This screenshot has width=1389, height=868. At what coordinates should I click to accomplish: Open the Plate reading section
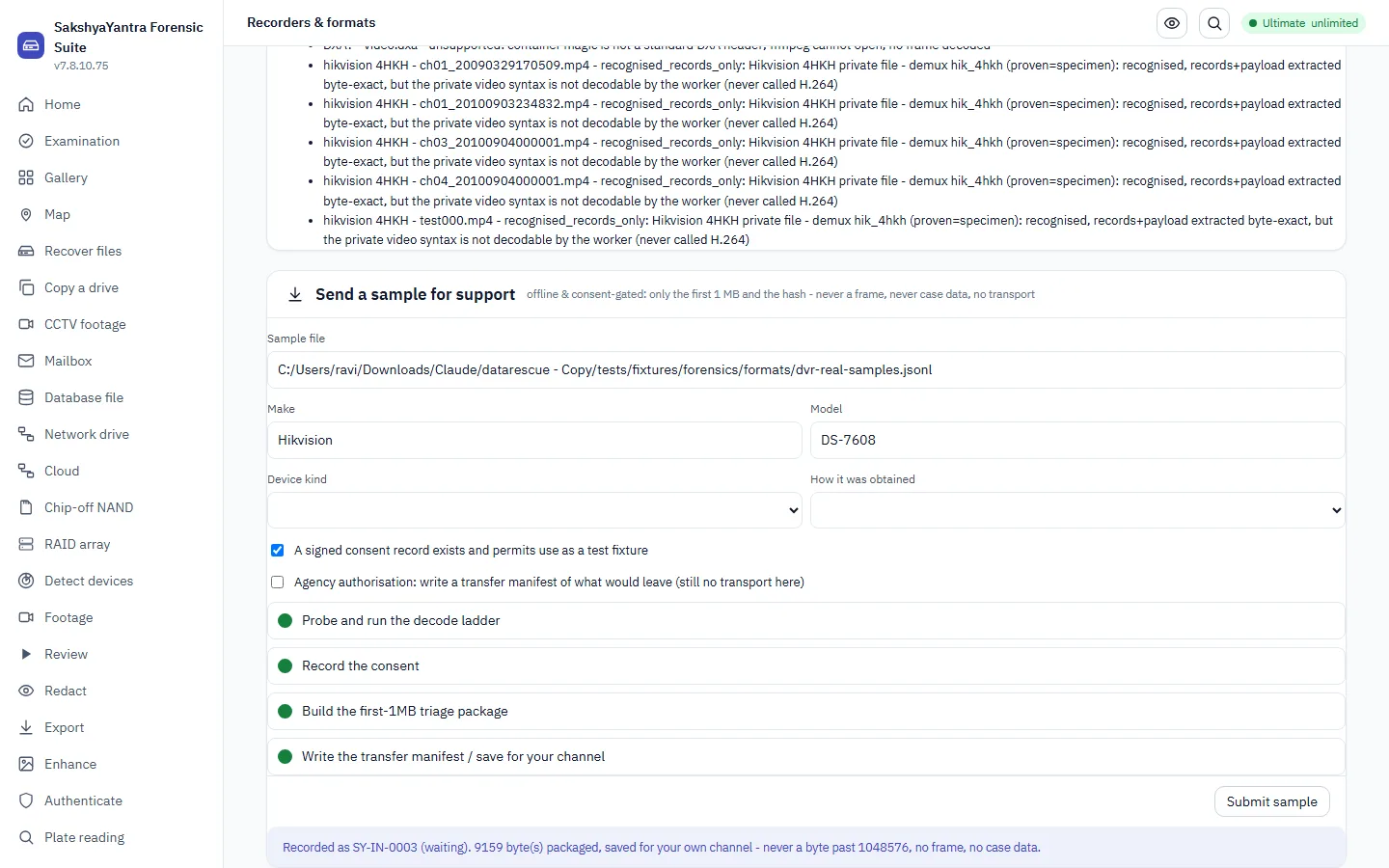(x=111, y=837)
